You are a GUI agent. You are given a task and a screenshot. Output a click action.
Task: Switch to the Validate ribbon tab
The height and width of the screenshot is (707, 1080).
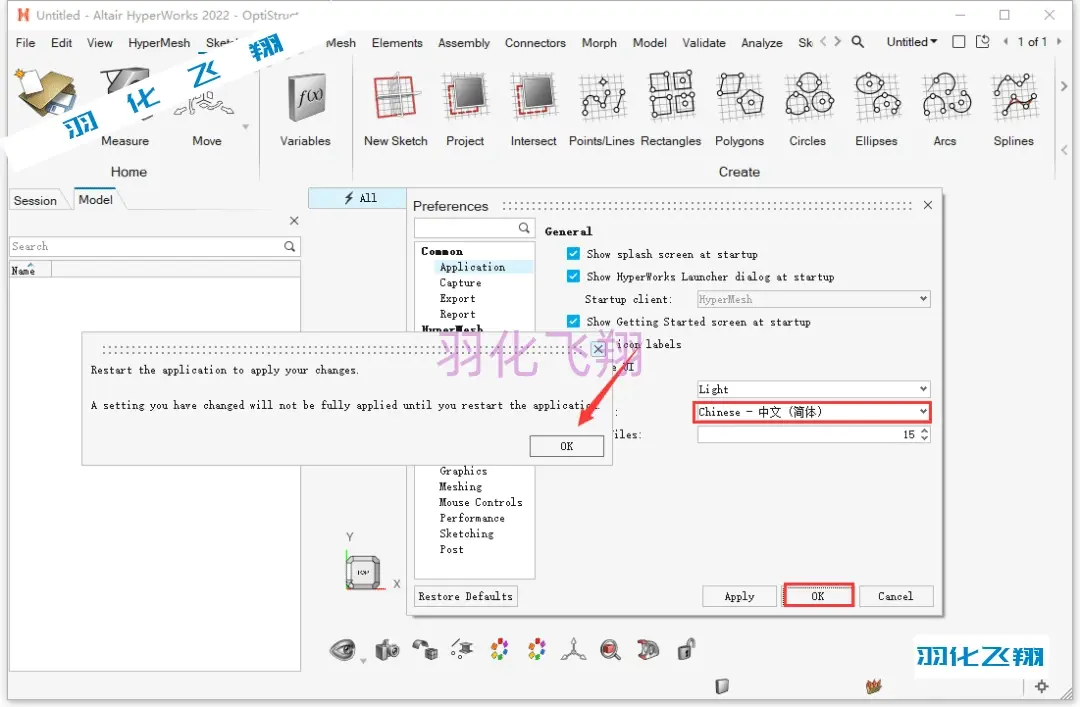pos(704,43)
